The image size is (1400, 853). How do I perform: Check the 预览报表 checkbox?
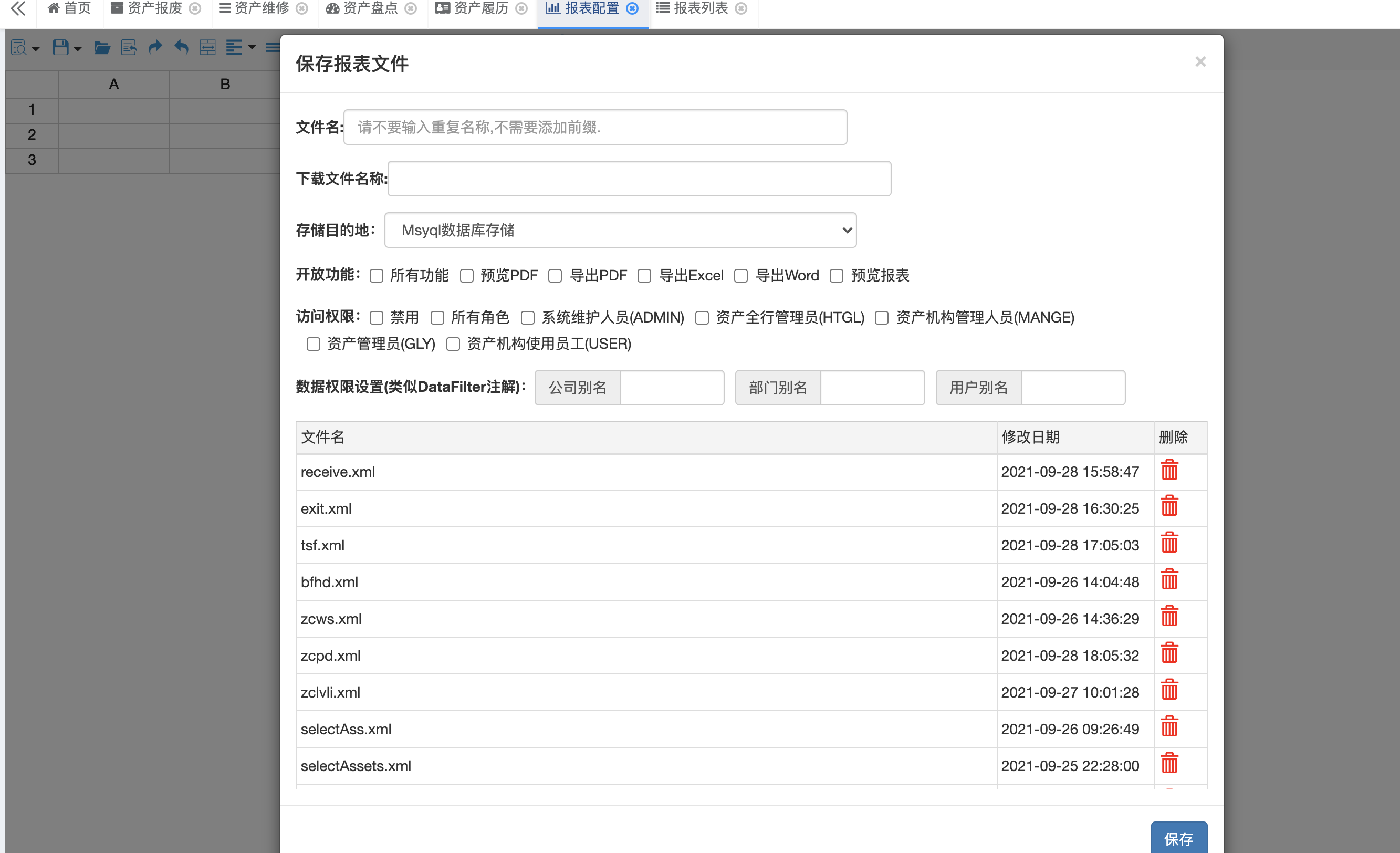coord(837,276)
